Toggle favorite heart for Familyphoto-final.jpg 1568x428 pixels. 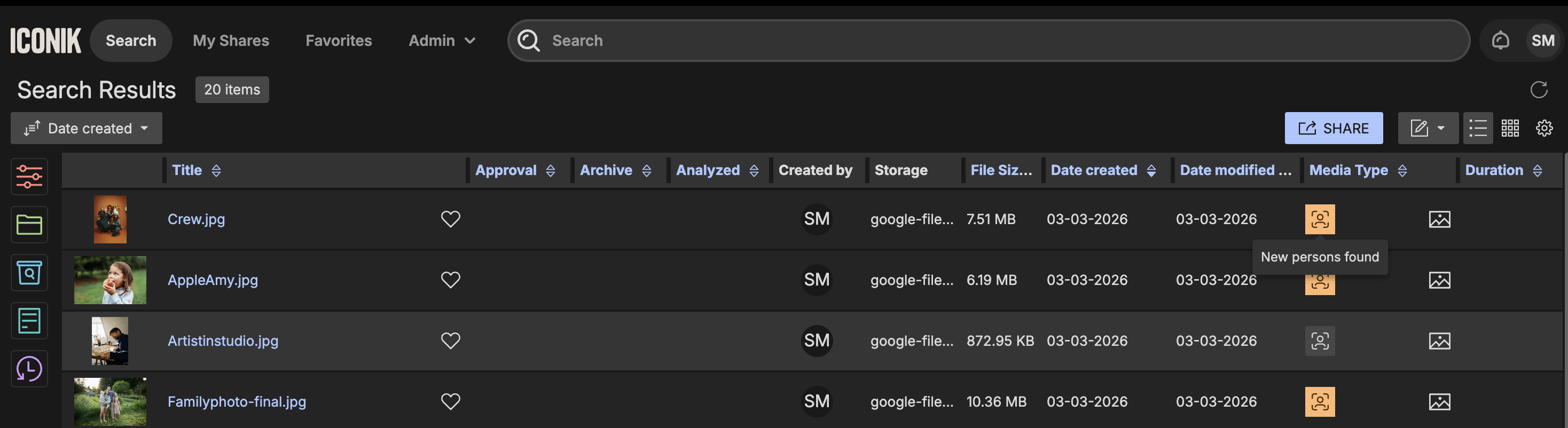tap(450, 401)
